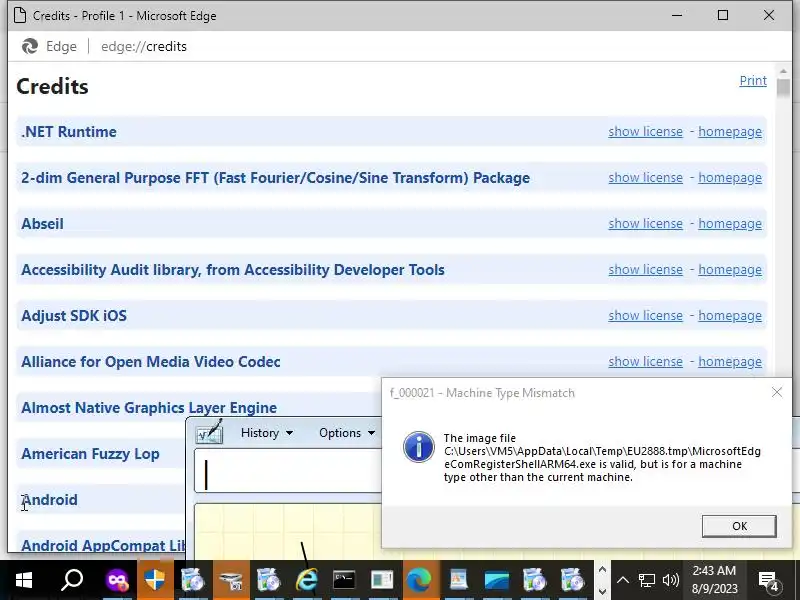This screenshot has width=800, height=600.
Task: Click the volume speaker icon in tray
Action: (x=670, y=580)
